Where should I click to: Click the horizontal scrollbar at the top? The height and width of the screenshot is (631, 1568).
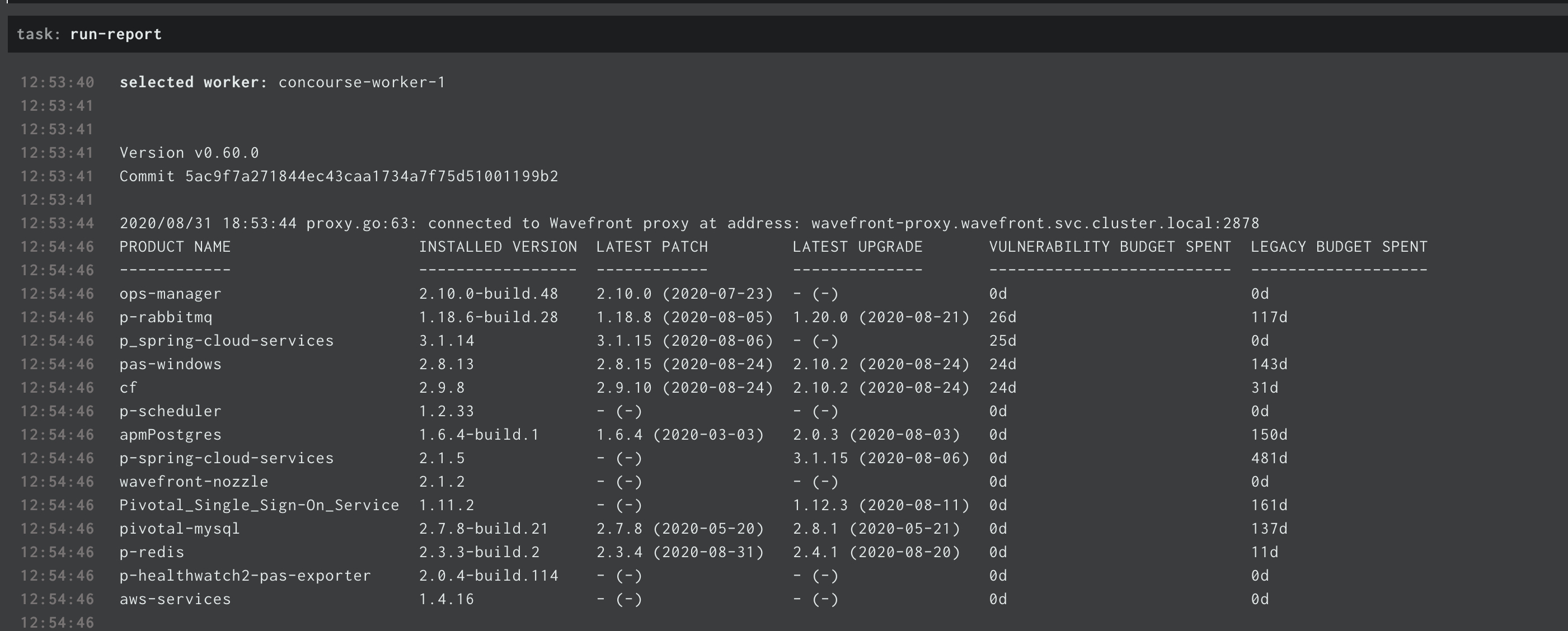pos(784,5)
